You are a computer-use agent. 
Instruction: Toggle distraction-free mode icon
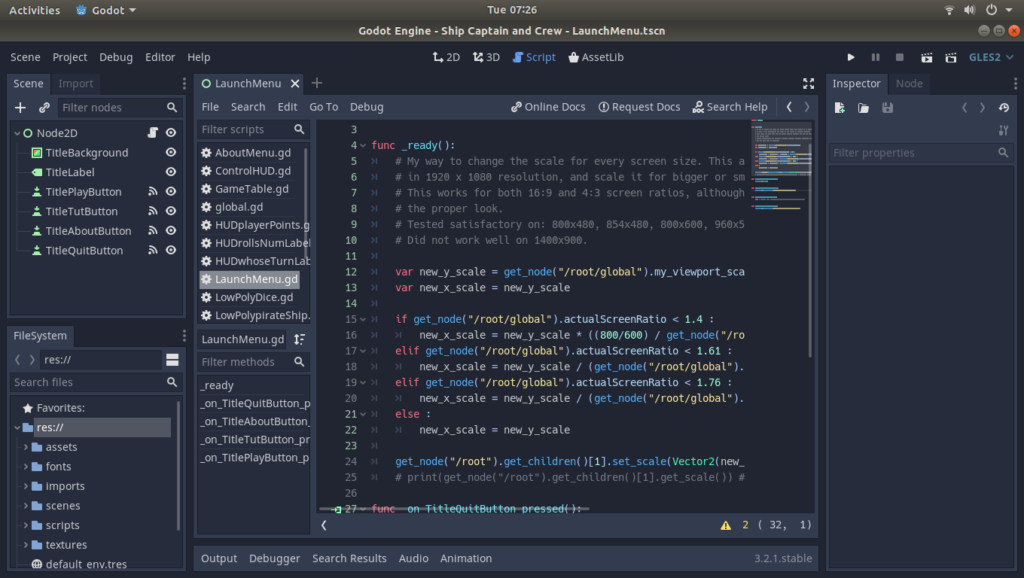[808, 84]
